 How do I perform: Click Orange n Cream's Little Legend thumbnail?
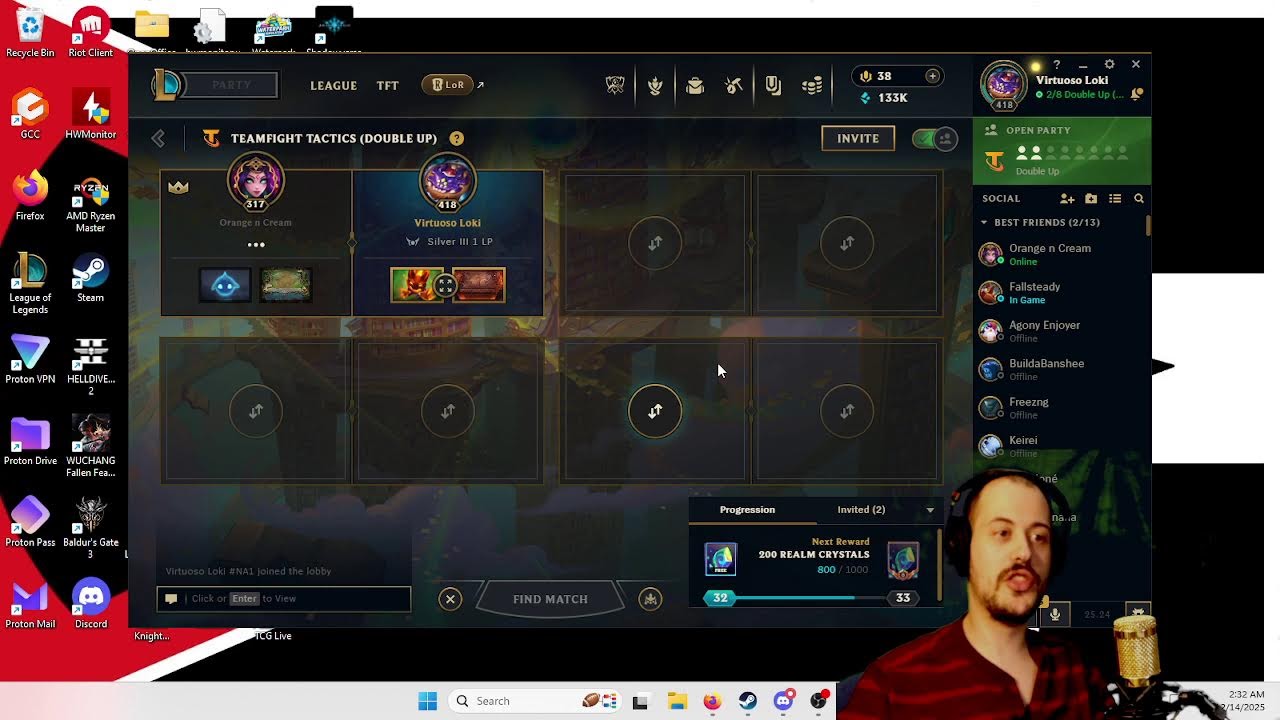tap(225, 286)
